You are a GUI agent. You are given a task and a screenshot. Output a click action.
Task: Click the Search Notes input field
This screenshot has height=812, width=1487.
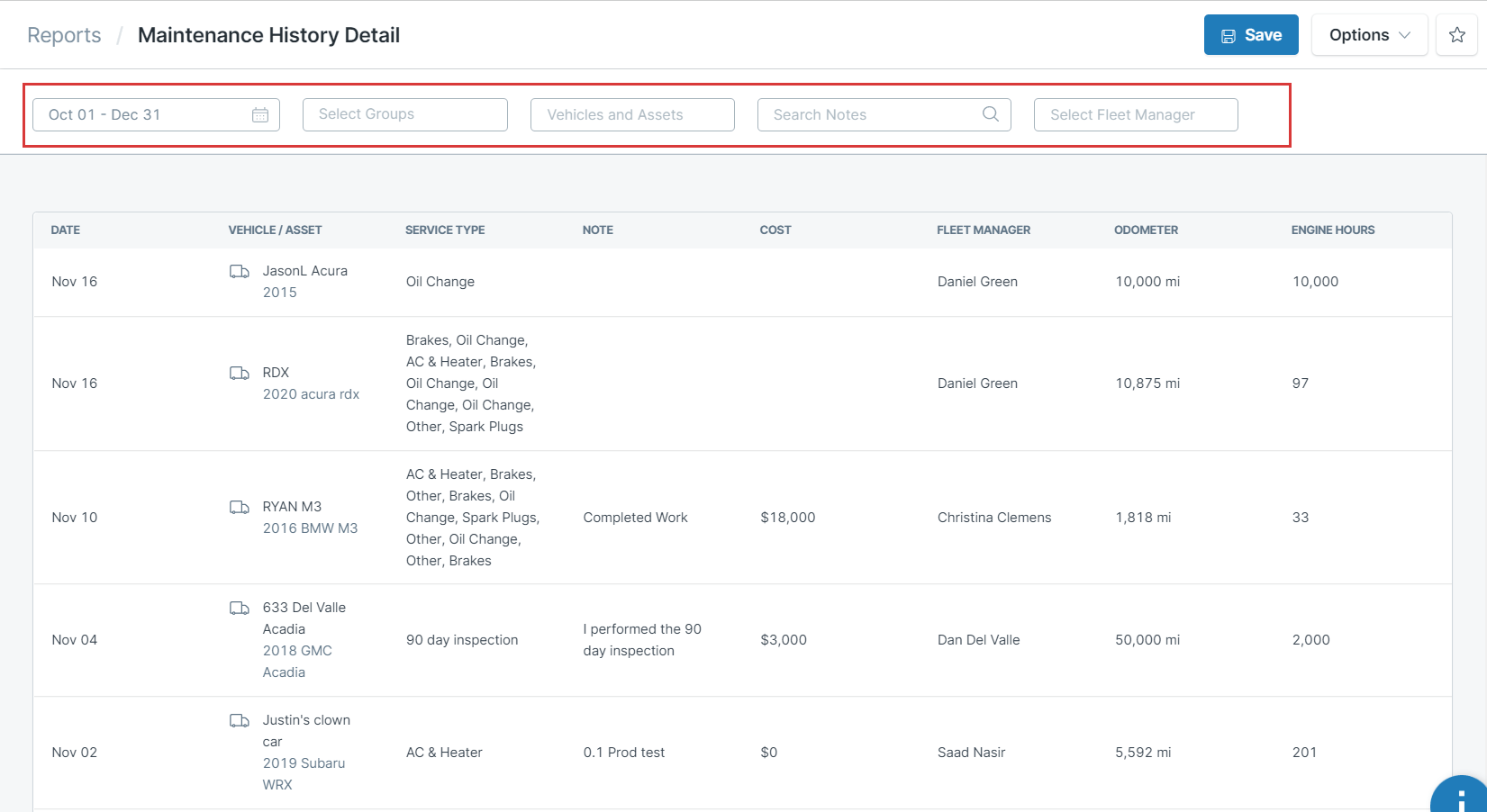point(884,114)
